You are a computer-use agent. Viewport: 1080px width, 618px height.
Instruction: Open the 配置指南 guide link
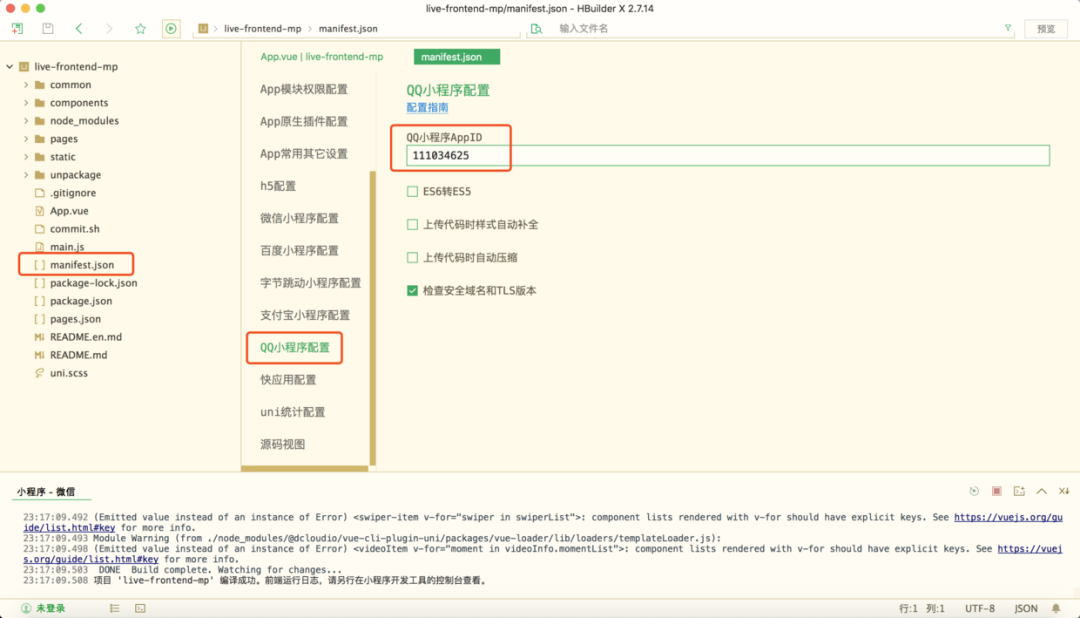point(427,107)
